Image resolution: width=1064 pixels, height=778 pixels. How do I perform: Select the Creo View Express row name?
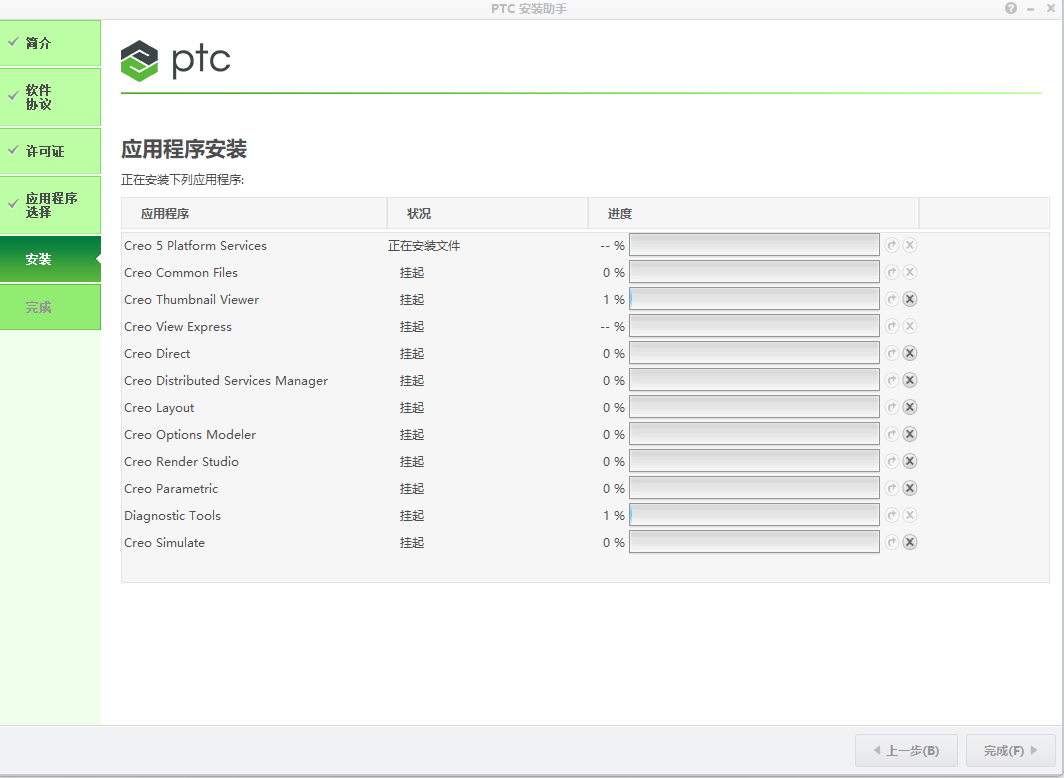click(178, 327)
